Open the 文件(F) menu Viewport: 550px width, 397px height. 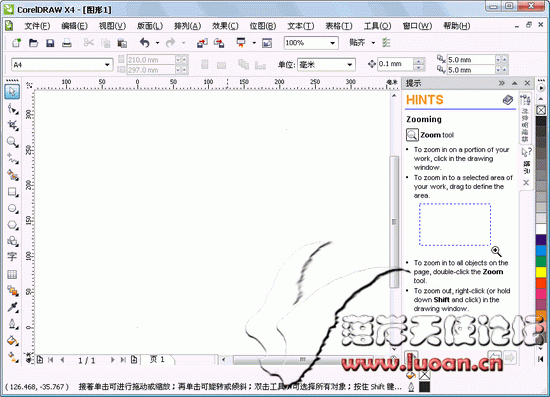pos(37,26)
